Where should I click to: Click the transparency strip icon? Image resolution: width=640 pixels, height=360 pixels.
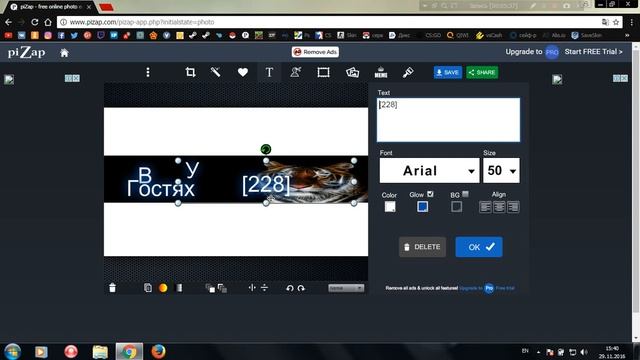click(x=179, y=288)
